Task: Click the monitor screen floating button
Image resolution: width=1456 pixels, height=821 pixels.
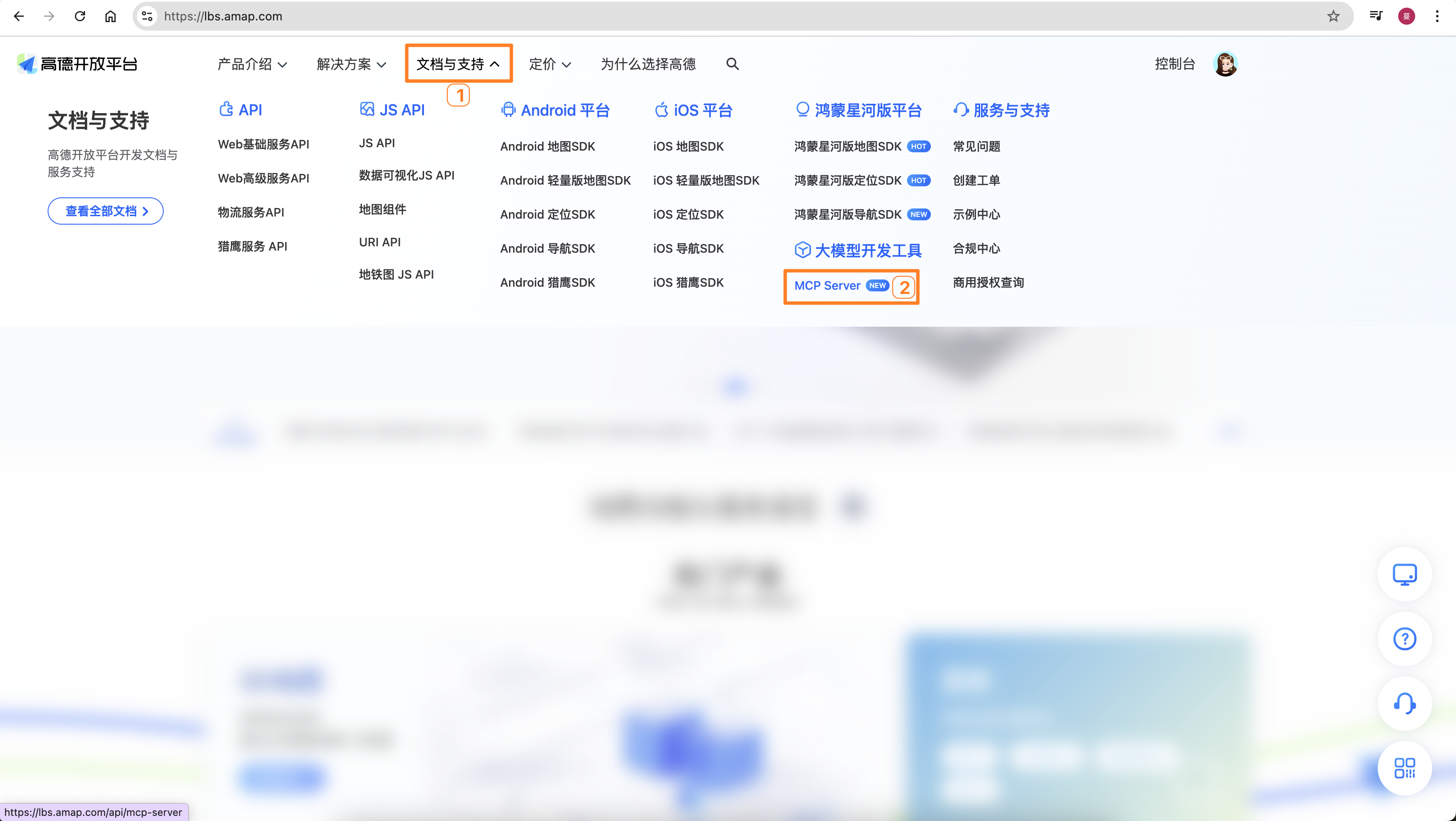Action: pyautogui.click(x=1404, y=574)
